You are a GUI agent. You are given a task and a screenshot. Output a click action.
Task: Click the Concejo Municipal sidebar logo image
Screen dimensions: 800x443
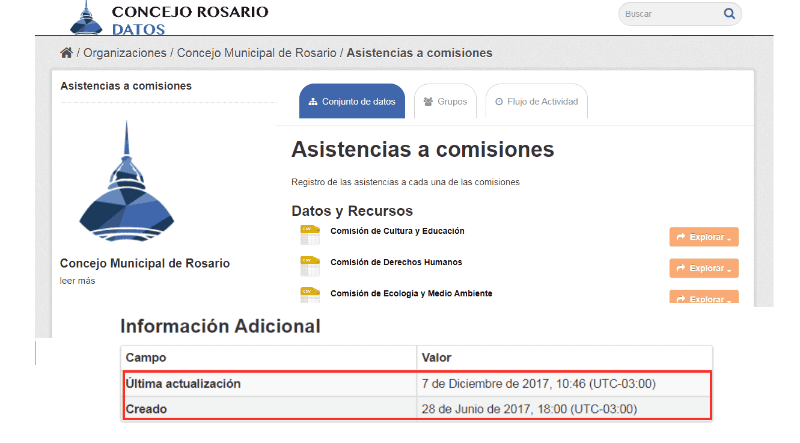(x=126, y=182)
